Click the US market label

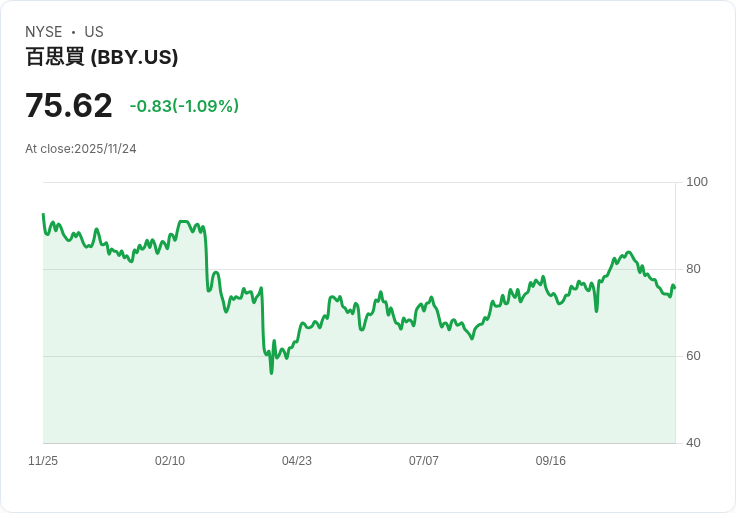pyautogui.click(x=94, y=32)
